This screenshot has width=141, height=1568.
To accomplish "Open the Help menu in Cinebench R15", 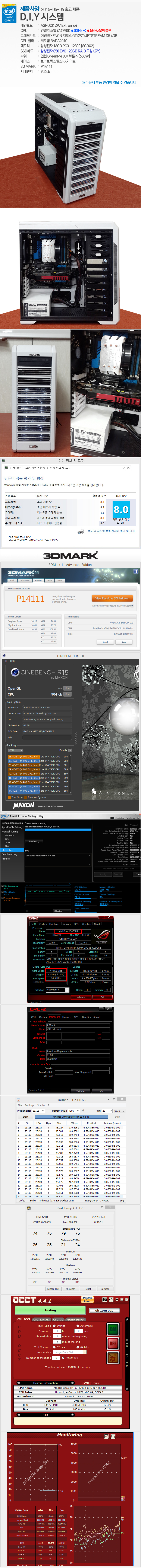I will click(13, 661).
